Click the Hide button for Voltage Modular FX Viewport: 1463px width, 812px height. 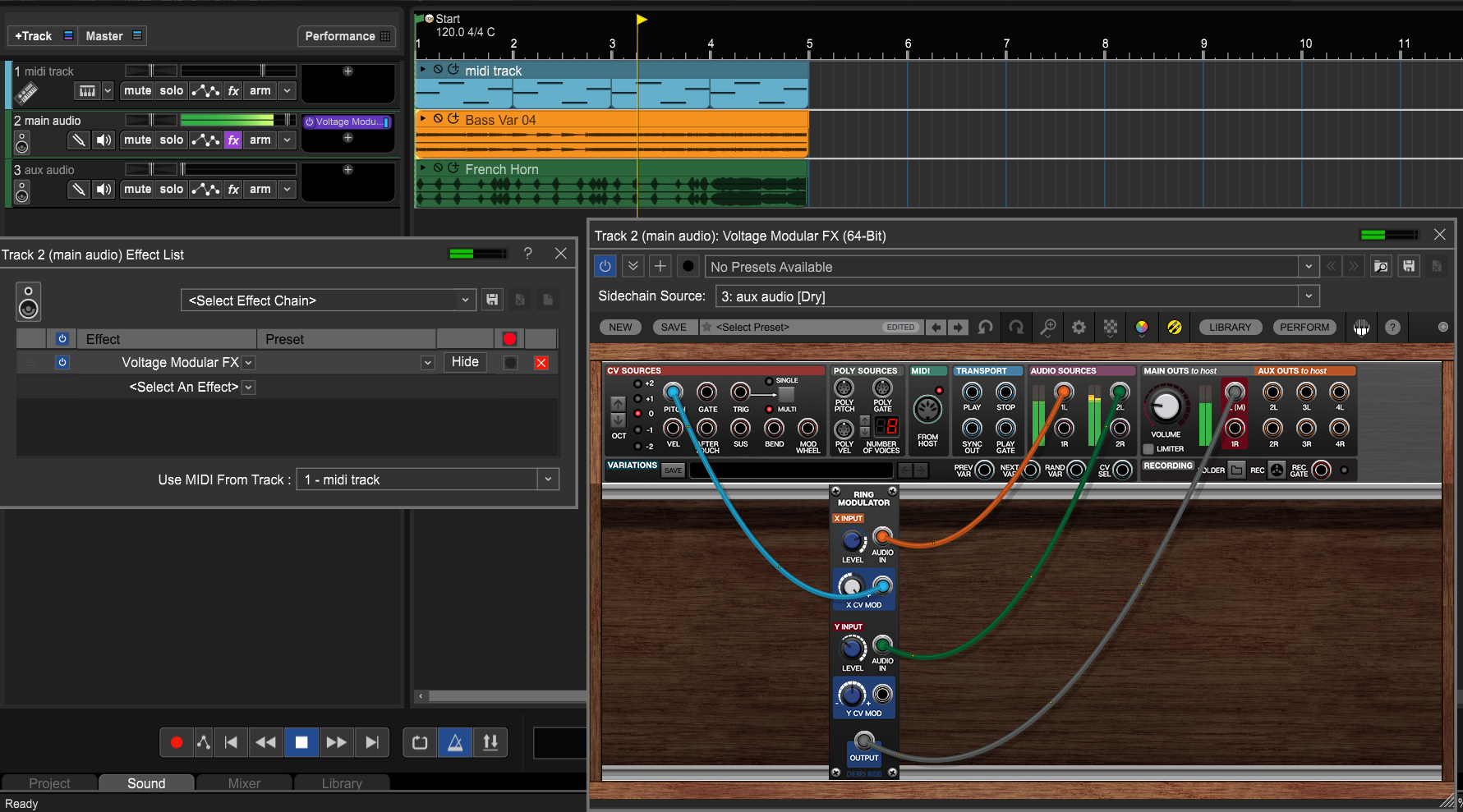(x=465, y=362)
